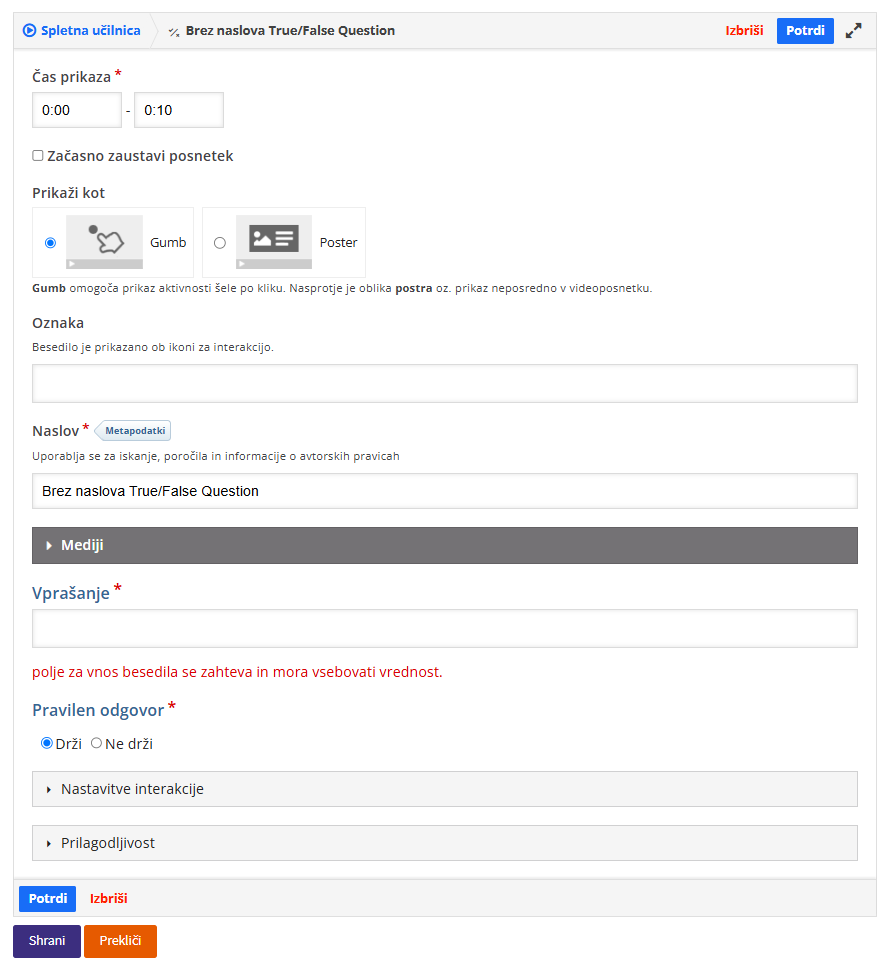The width and height of the screenshot is (892, 970).
Task: Select the Ne drži answer option
Action: coord(97,743)
